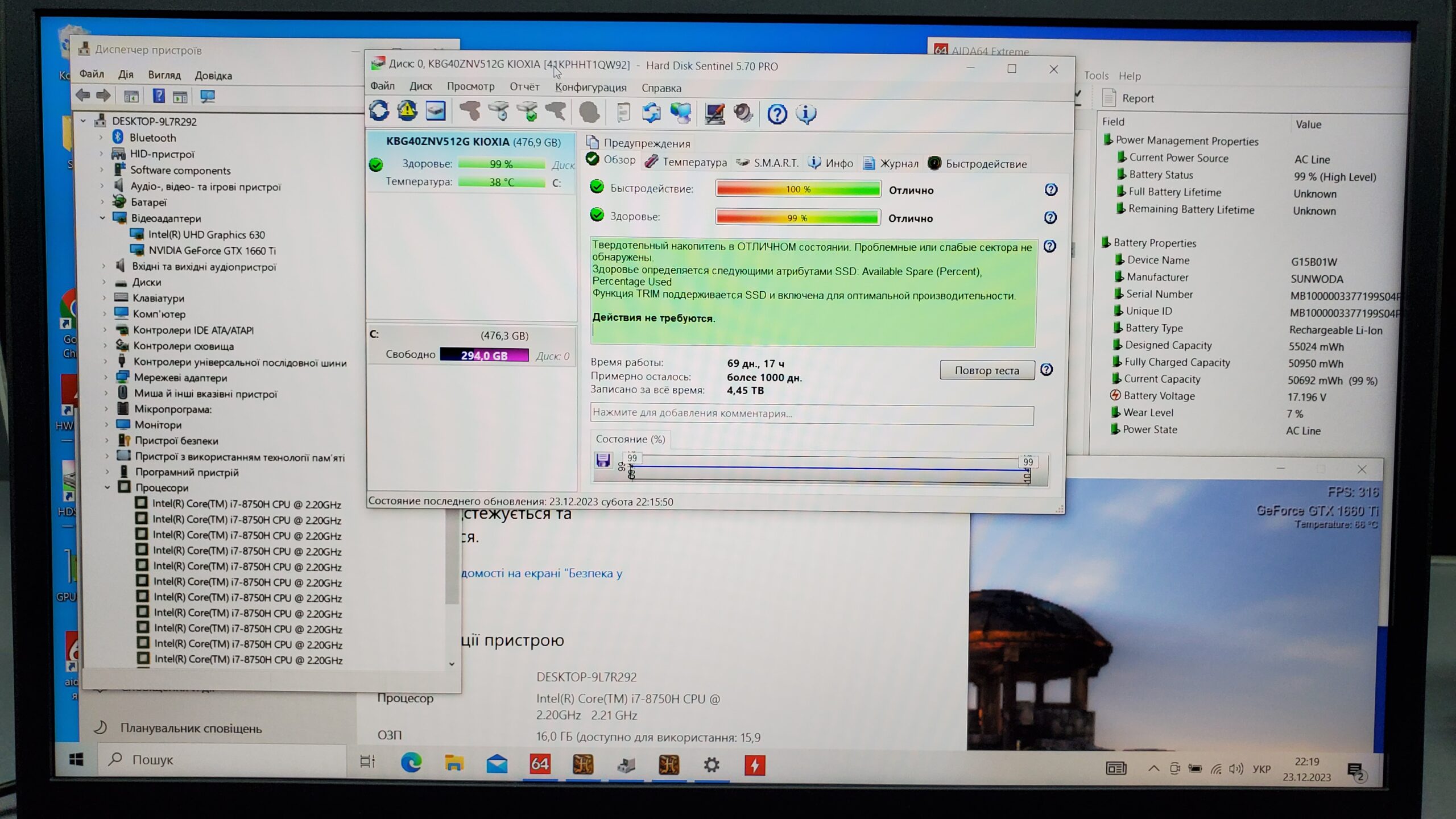This screenshot has width=1456, height=819.
Task: Click the save icon beside the health graph
Action: coord(603,460)
